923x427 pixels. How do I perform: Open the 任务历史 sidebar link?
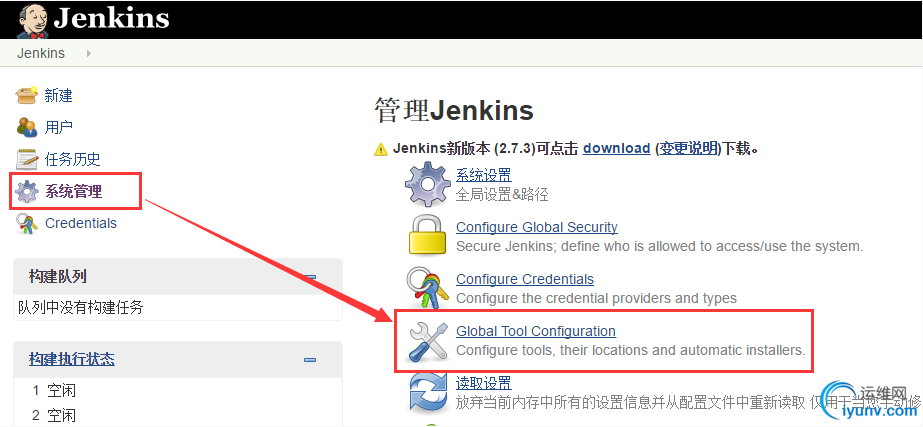tap(72, 159)
